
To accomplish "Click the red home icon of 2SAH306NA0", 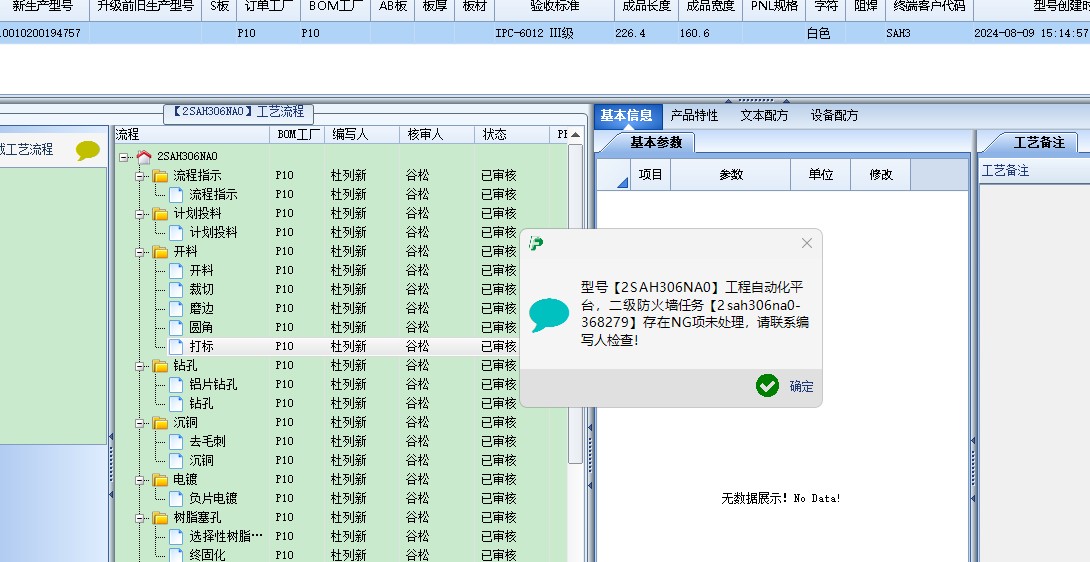I will tap(144, 156).
